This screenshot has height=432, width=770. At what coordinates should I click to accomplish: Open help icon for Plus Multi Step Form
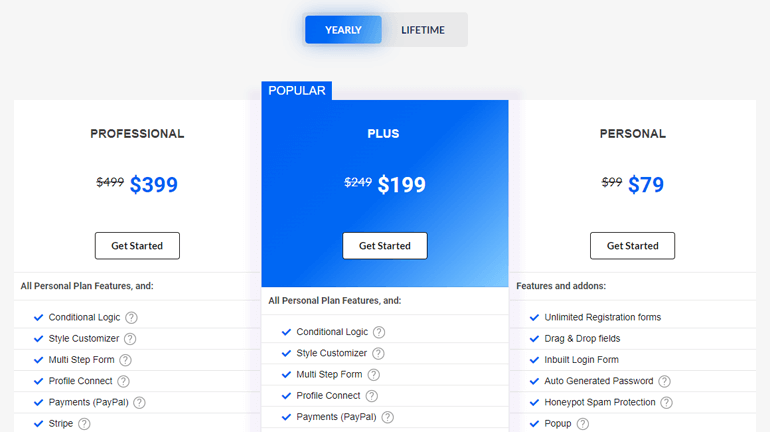point(374,375)
